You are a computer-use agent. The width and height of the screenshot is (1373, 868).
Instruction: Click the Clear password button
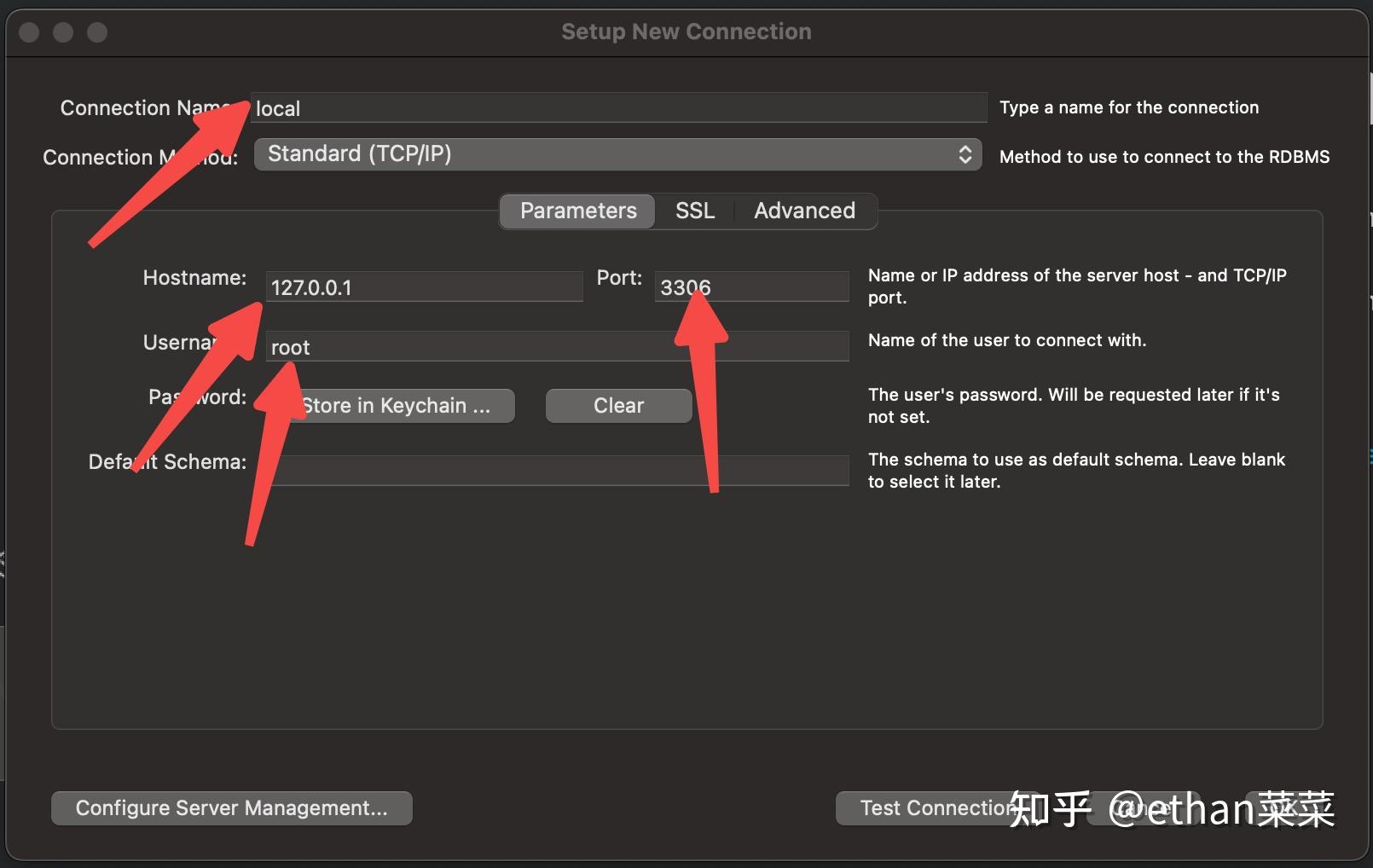618,406
